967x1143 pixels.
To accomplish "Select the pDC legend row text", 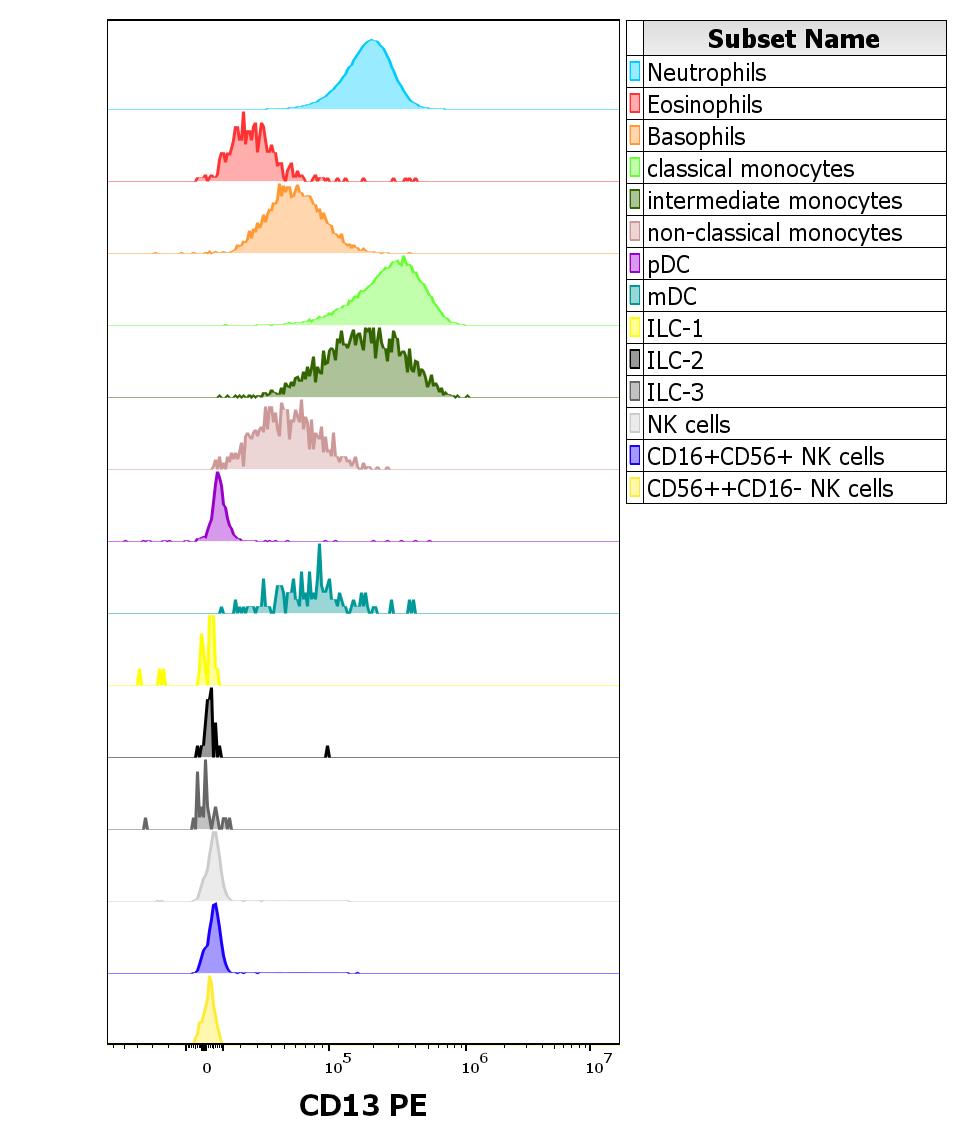I will (668, 265).
